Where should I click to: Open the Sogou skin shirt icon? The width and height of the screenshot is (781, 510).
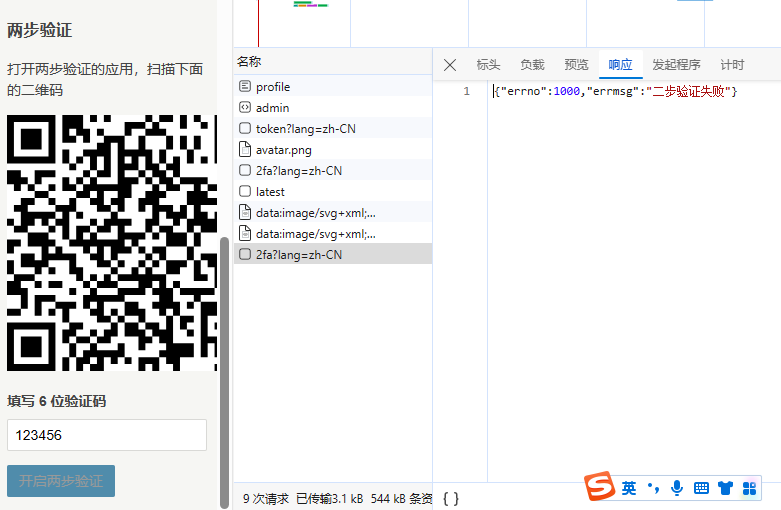[725, 488]
